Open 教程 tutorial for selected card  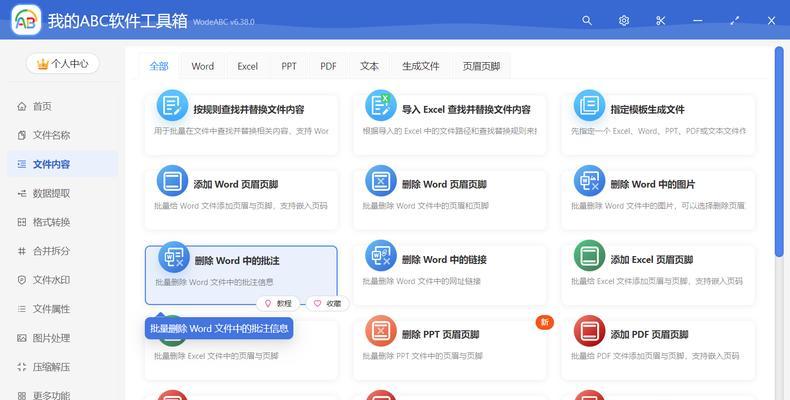click(x=278, y=303)
